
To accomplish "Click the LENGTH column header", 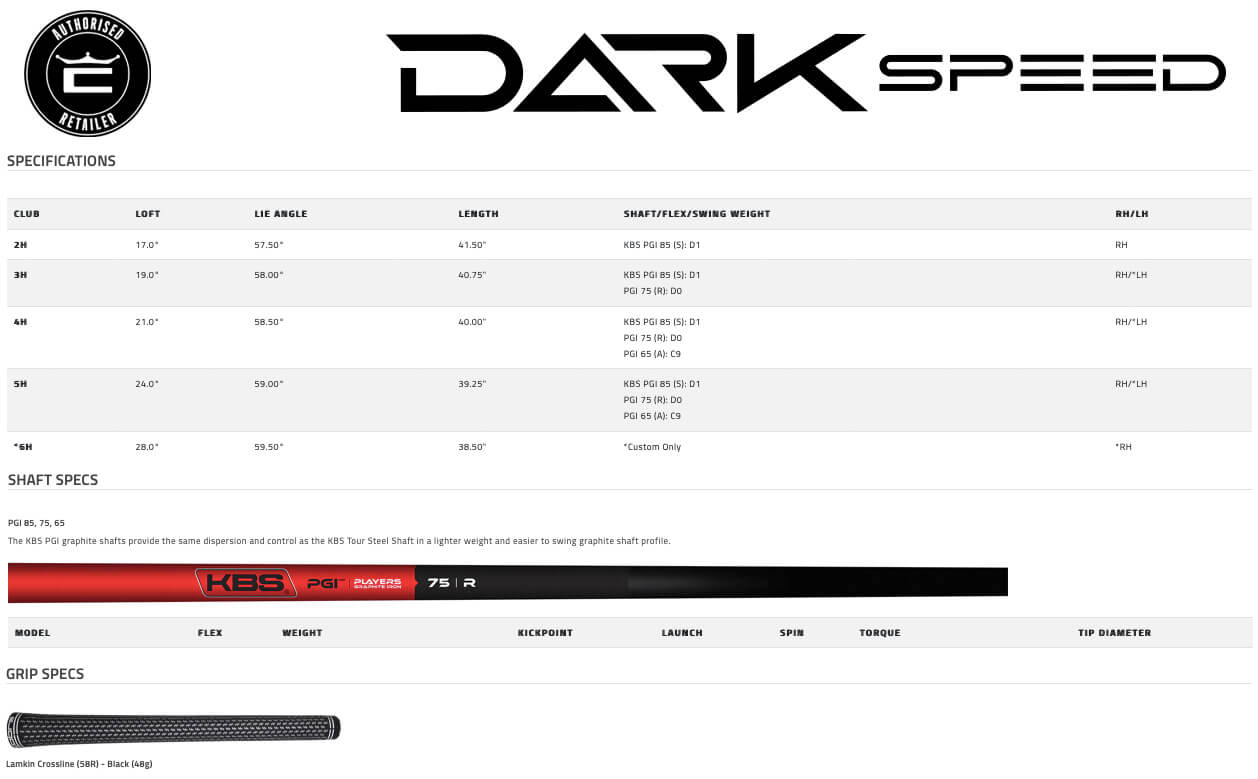I will coord(478,214).
